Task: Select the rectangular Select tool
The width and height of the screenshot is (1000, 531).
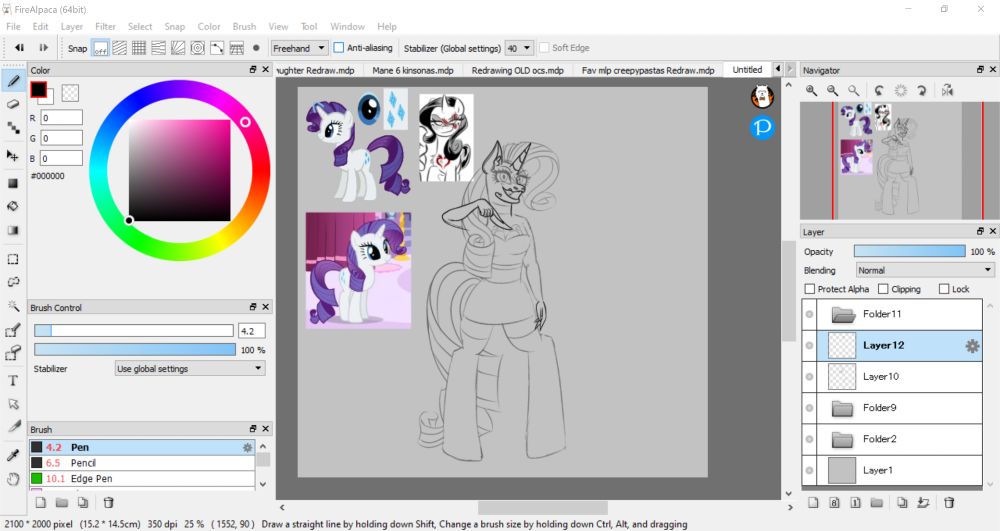Action: pyautogui.click(x=13, y=259)
